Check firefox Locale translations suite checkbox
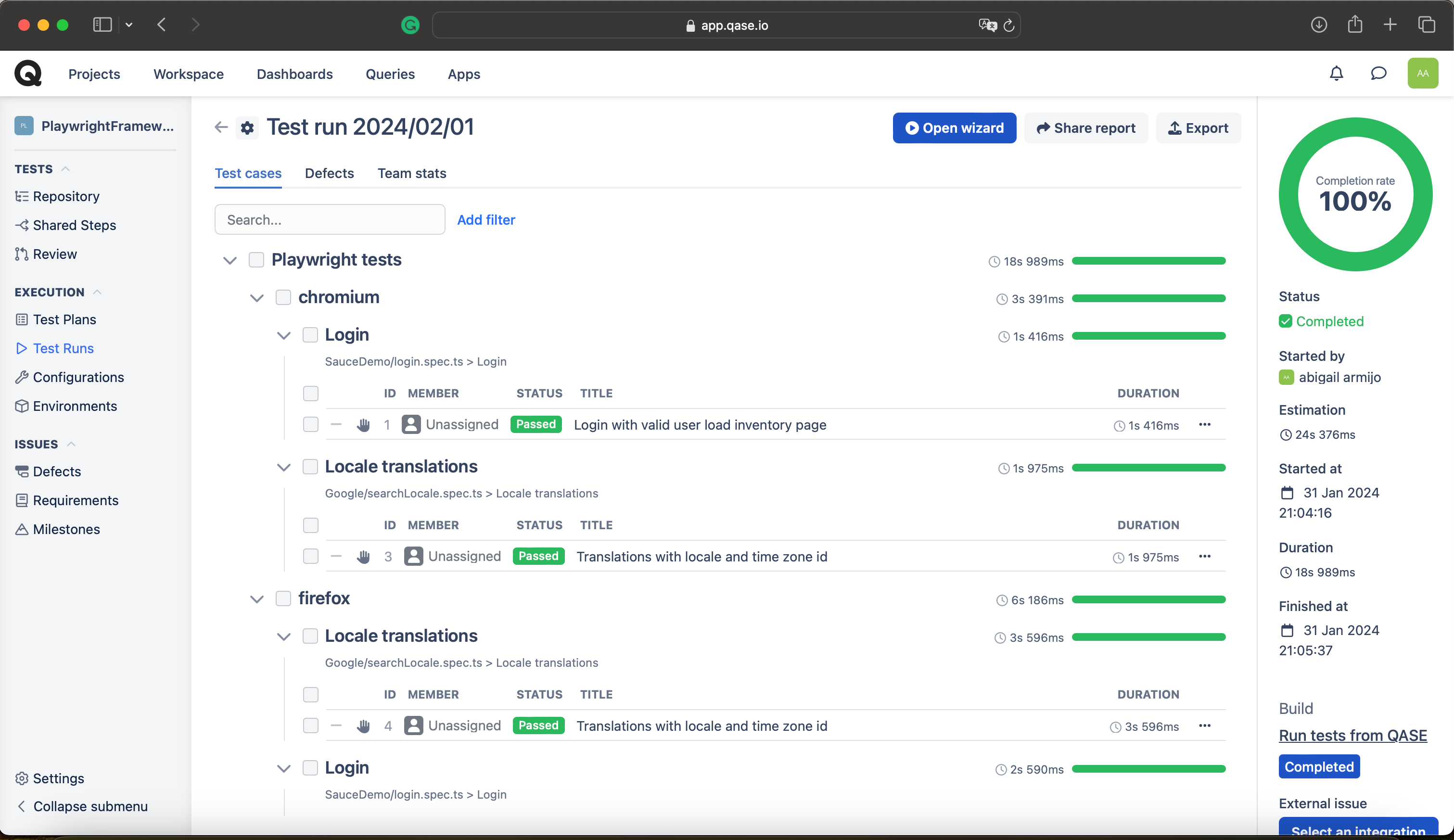 point(310,636)
